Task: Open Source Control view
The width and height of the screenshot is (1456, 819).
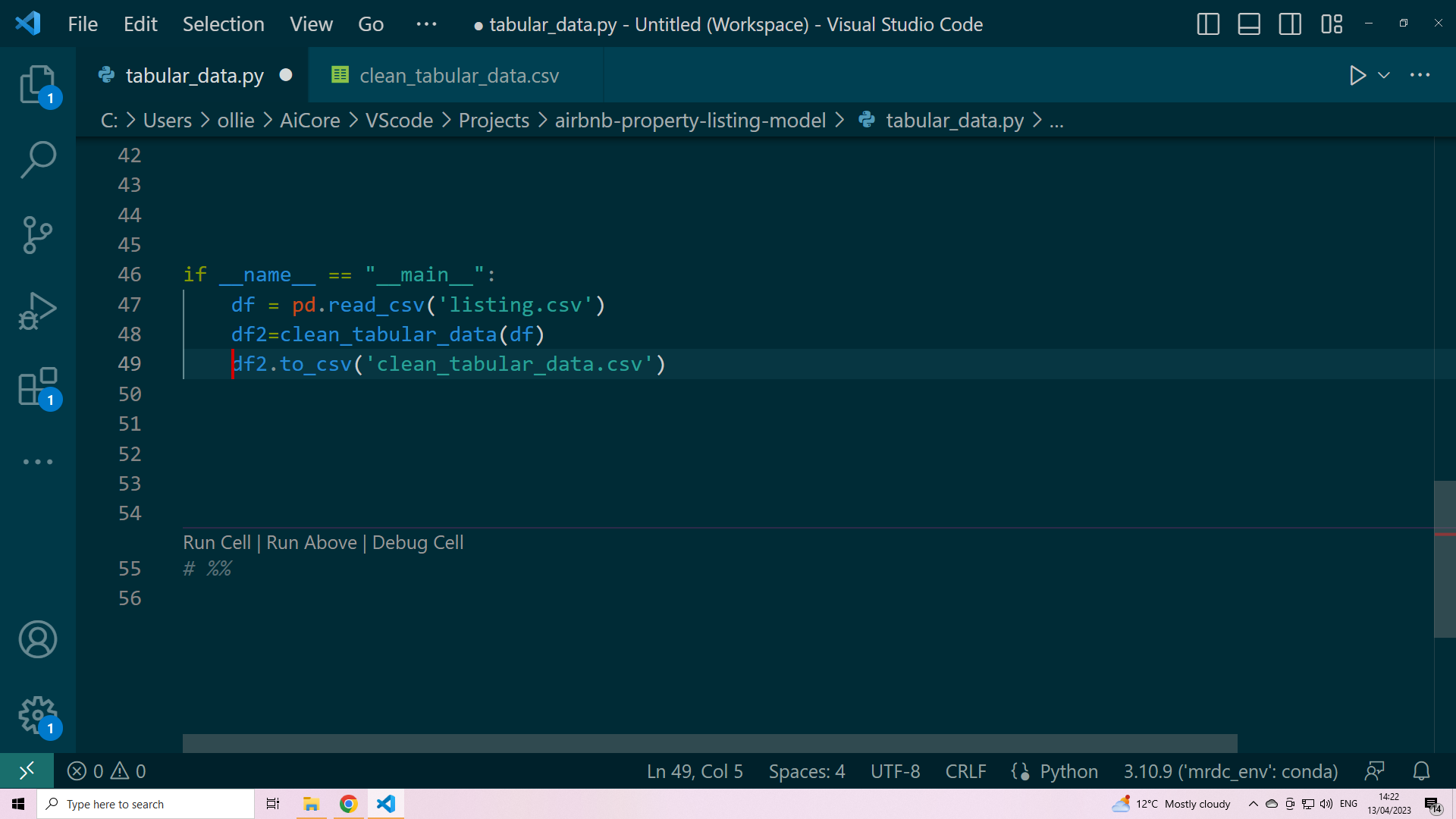Action: pos(37,235)
